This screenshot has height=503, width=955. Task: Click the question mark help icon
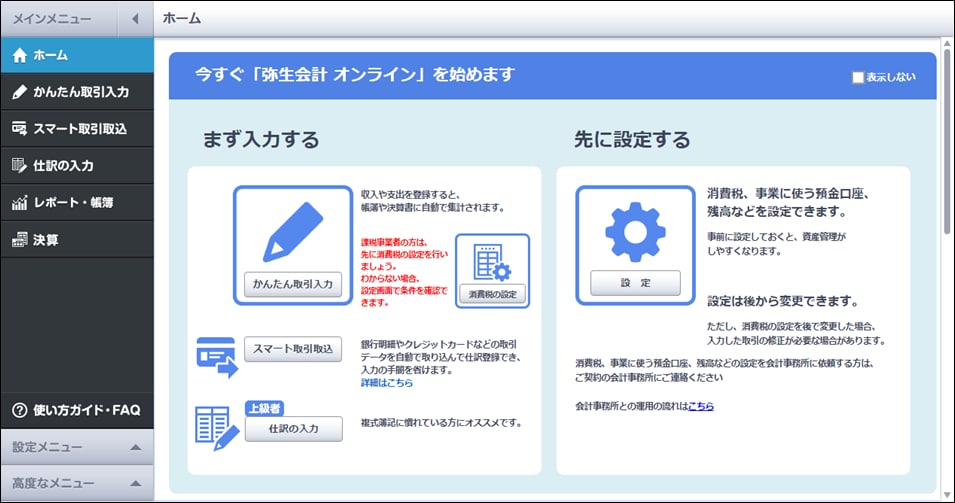19,410
